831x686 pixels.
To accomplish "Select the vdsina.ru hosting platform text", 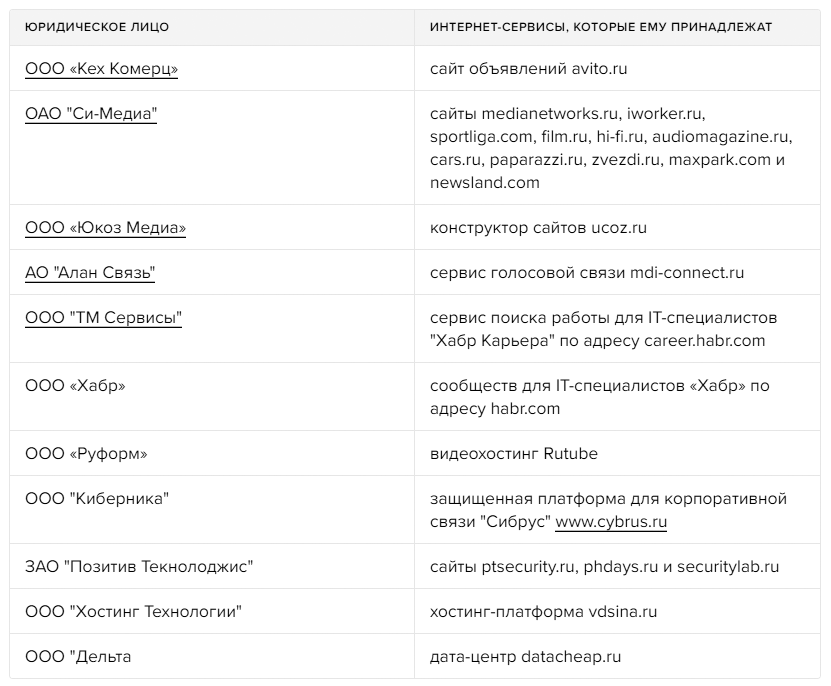I will click(543, 612).
